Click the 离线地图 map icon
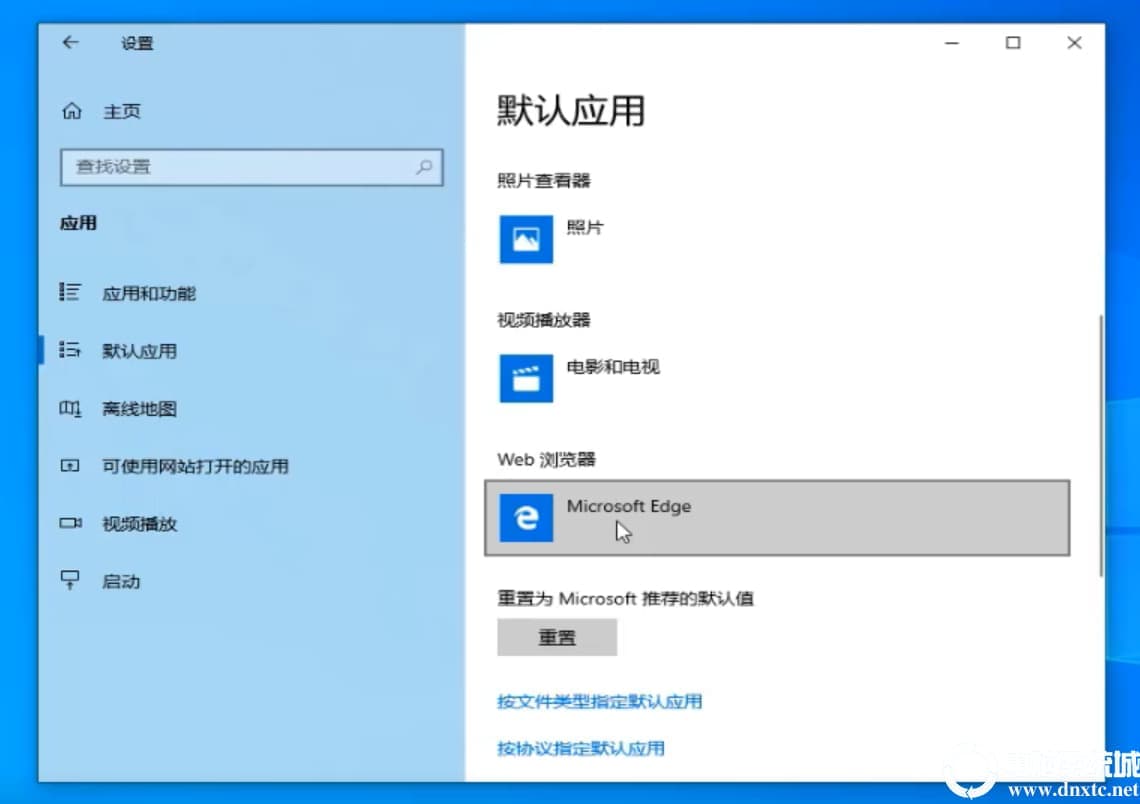The image size is (1140, 804). (70, 409)
